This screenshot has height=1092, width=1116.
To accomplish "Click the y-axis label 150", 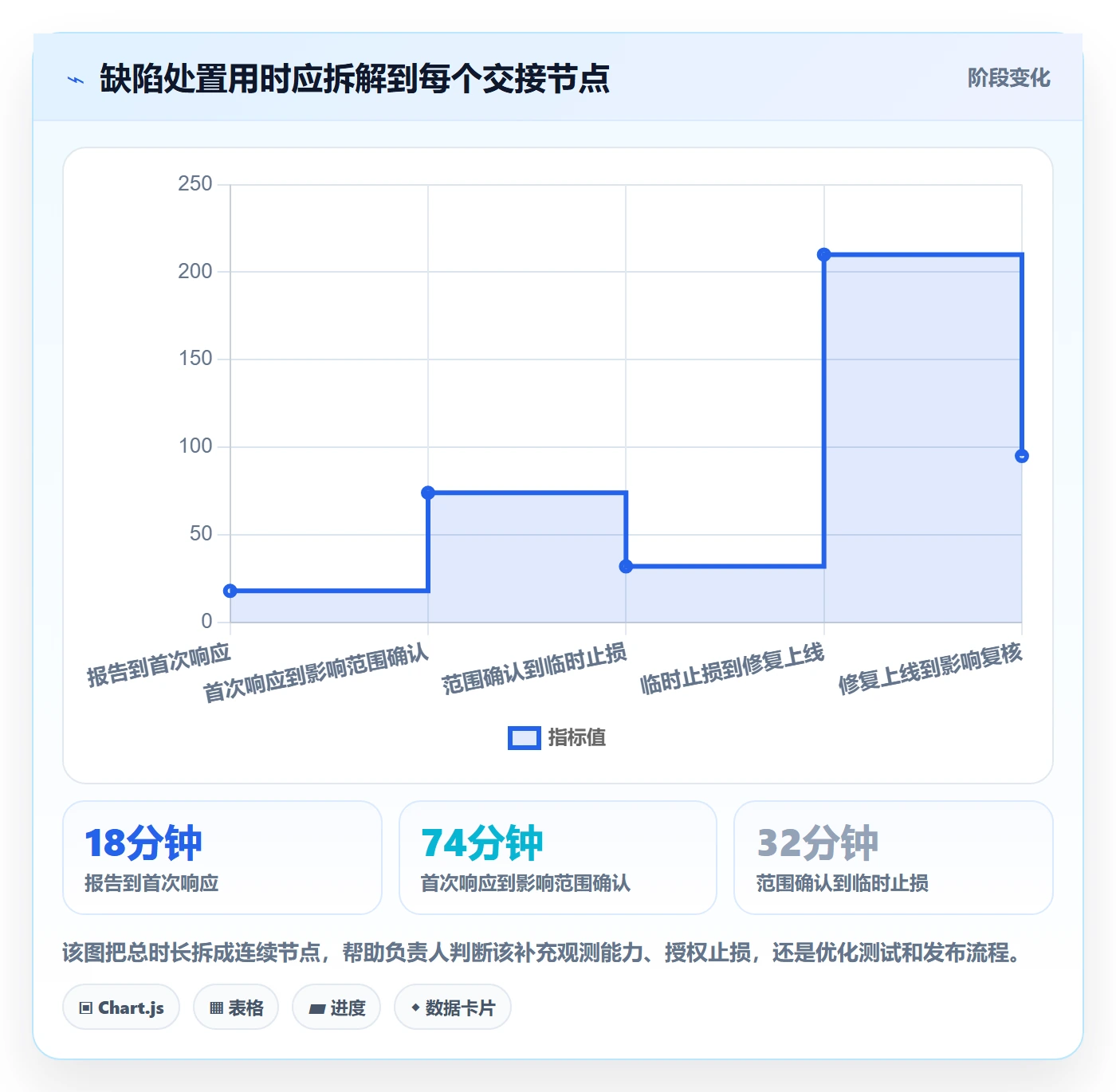I will [x=195, y=359].
